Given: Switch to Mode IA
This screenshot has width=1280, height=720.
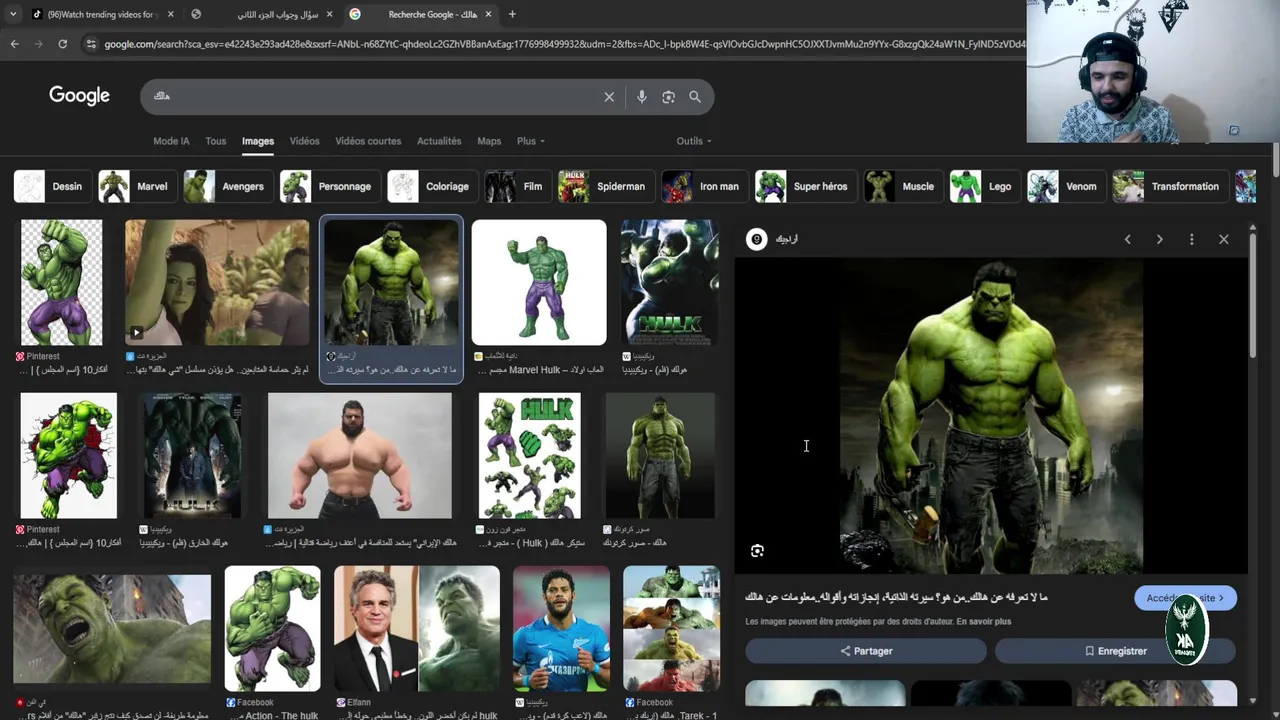Looking at the screenshot, I should (171, 141).
